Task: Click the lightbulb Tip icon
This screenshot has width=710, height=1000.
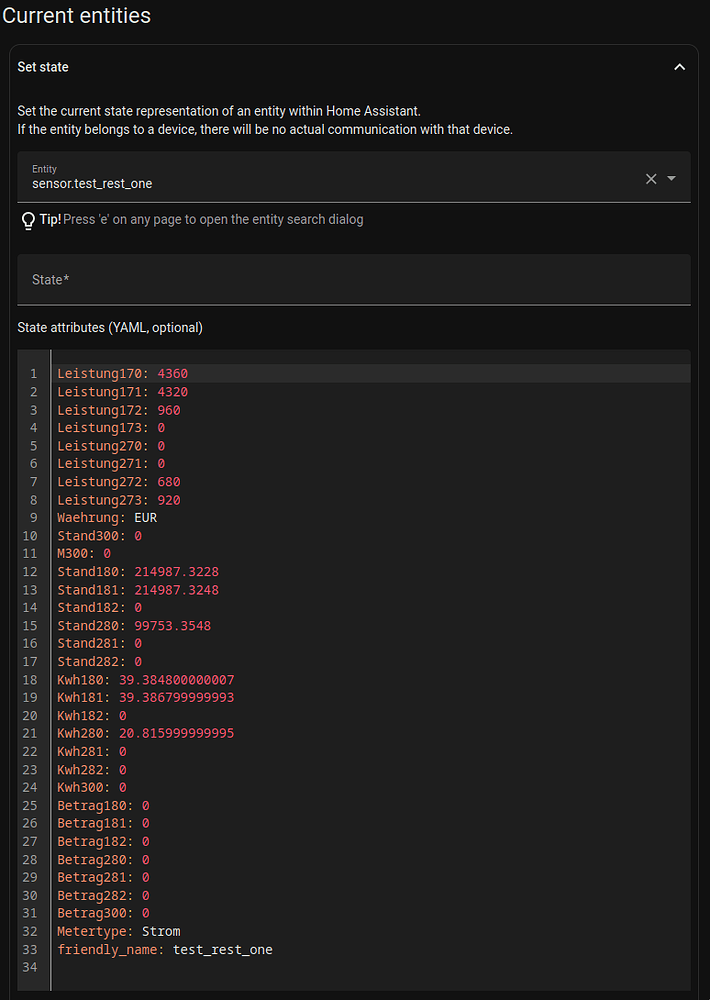Action: point(28,219)
